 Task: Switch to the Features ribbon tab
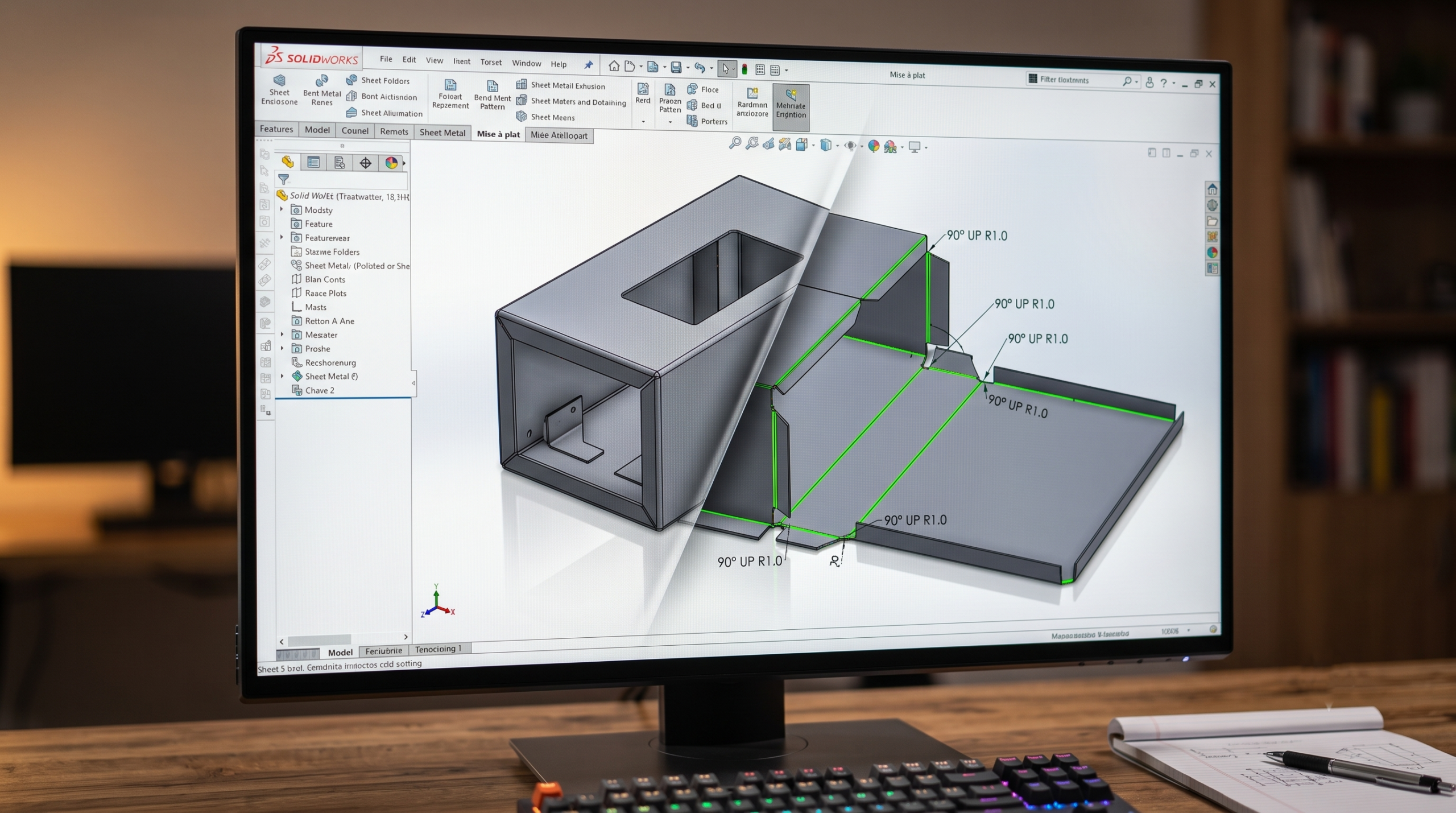[x=276, y=129]
